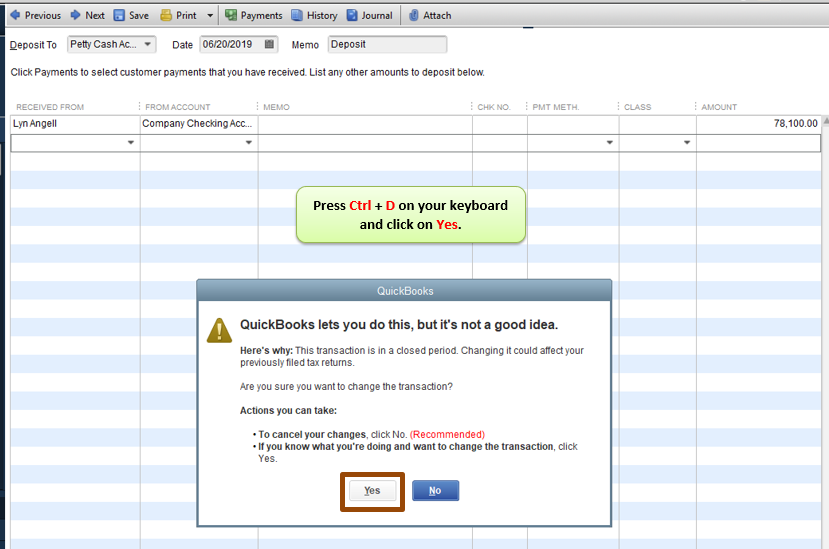The image size is (829, 549).
Task: Click the Previous label in toolbar
Action: (43, 16)
